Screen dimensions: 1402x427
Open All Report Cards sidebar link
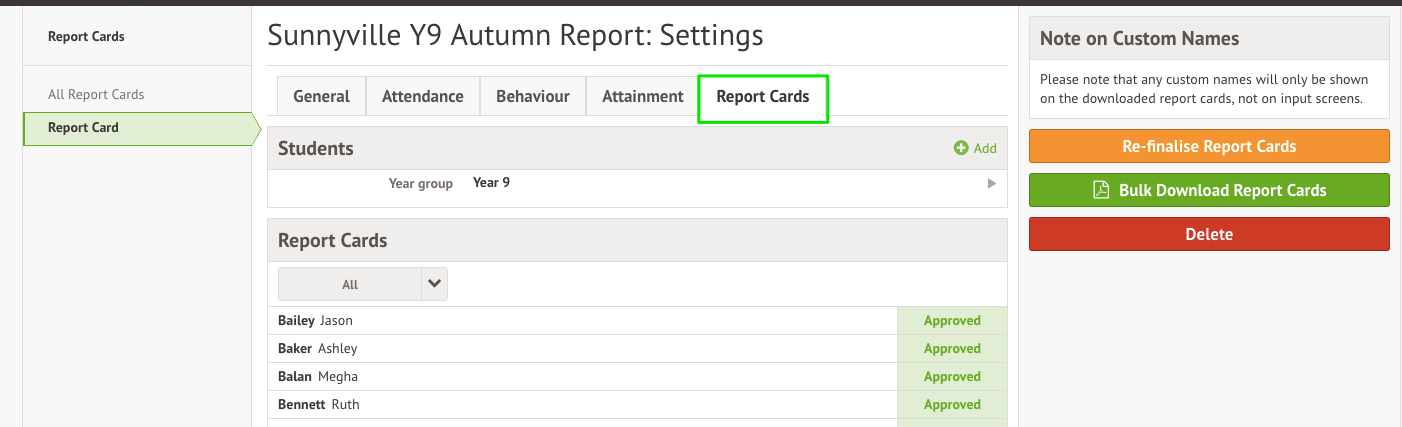[96, 94]
